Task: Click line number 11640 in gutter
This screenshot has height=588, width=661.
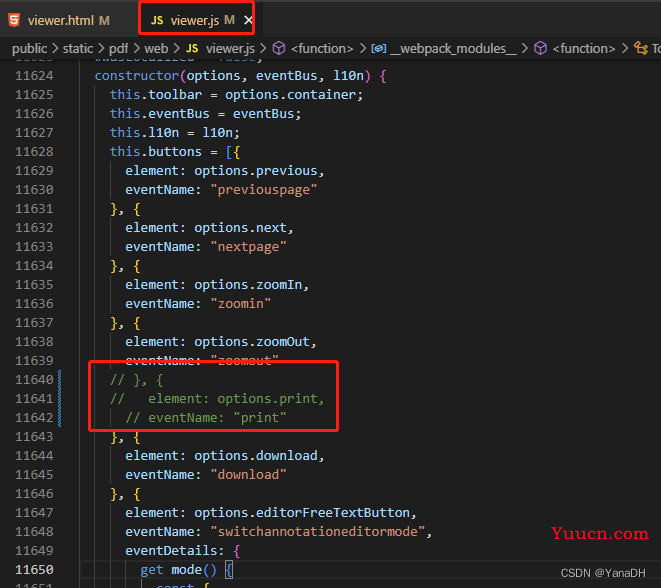Action: click(35, 380)
